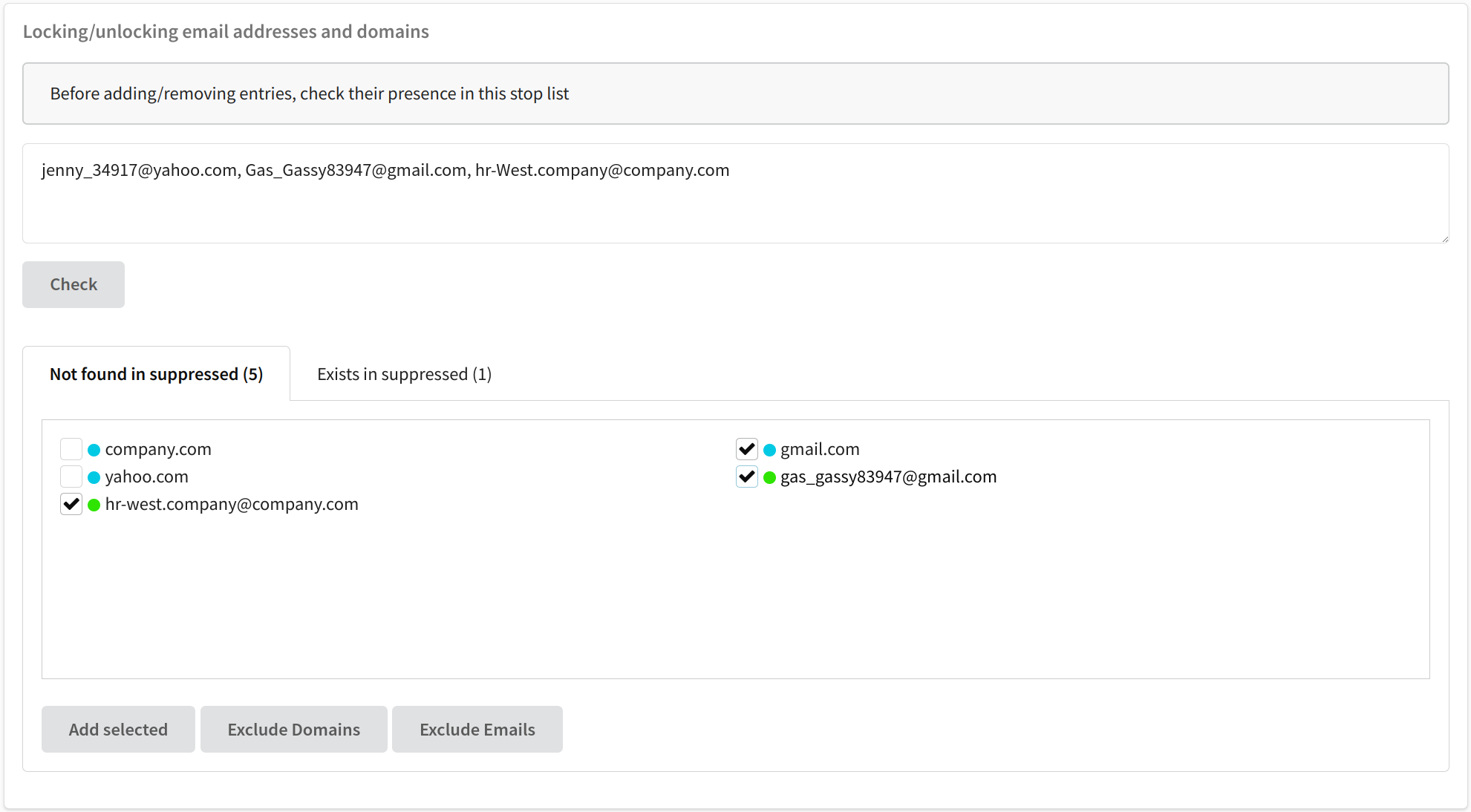Click the Add selected button
This screenshot has height=812, width=1471.
click(117, 729)
